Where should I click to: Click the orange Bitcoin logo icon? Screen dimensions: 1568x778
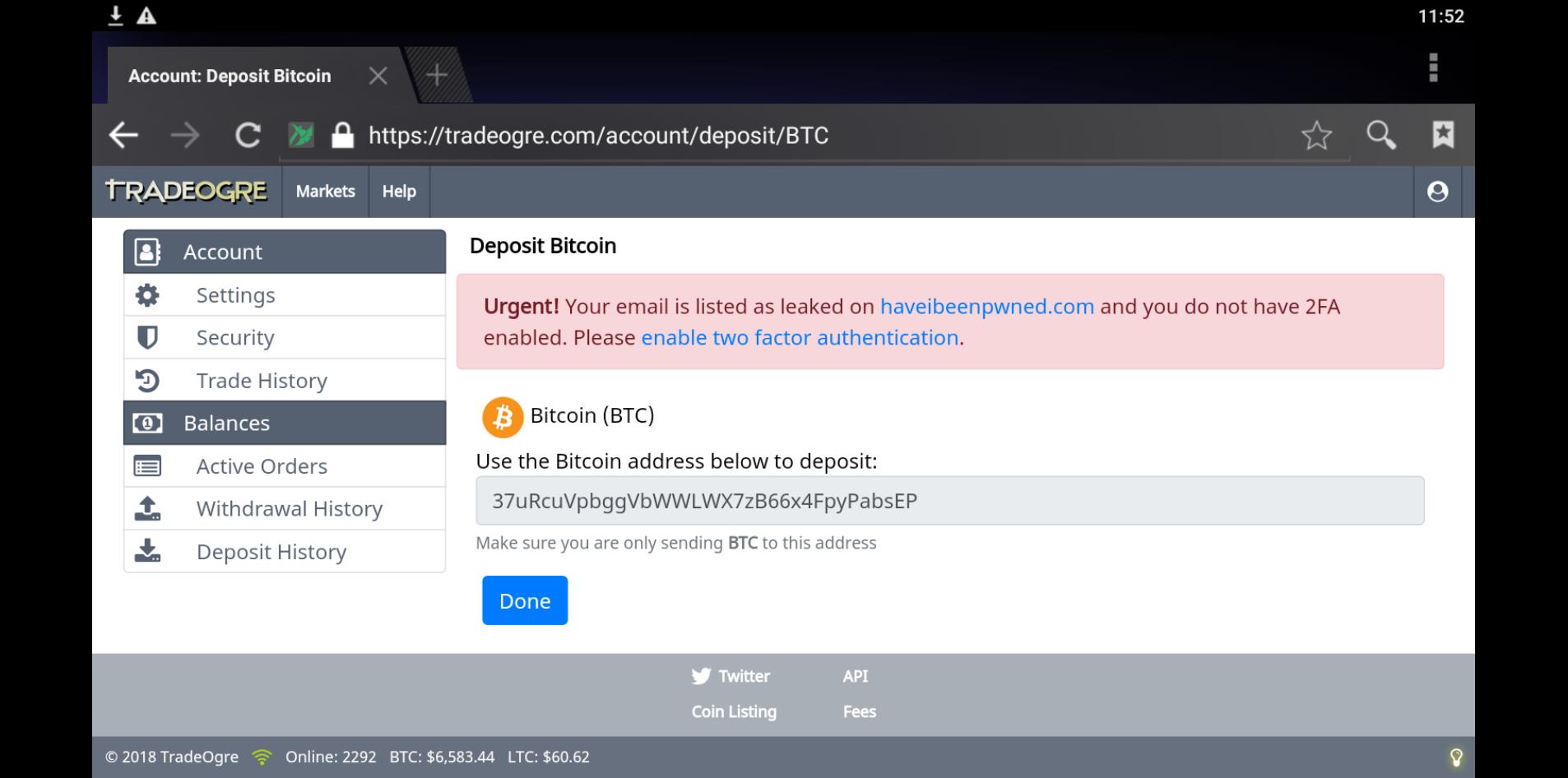point(503,416)
